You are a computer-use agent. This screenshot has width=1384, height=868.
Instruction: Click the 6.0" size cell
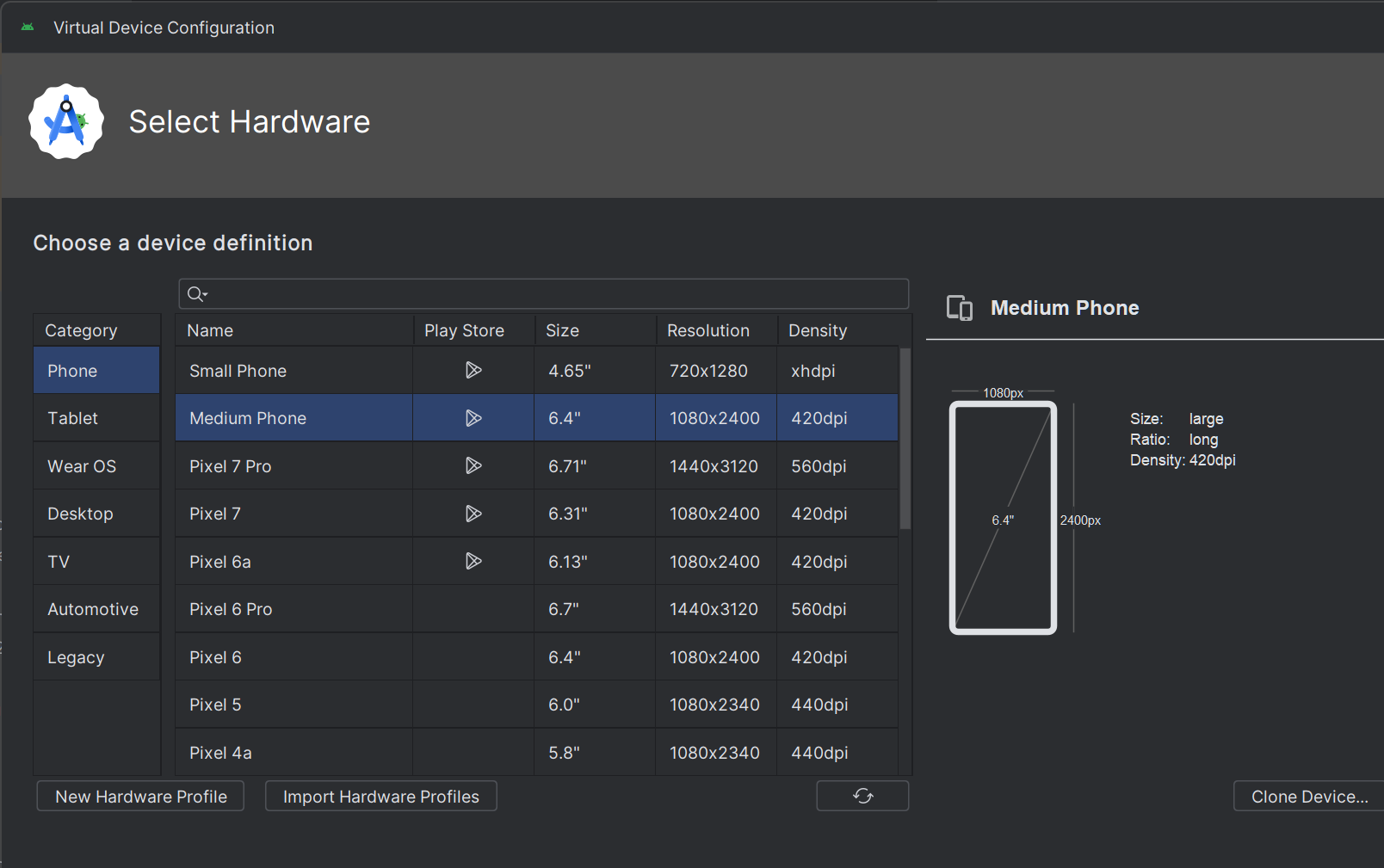595,705
